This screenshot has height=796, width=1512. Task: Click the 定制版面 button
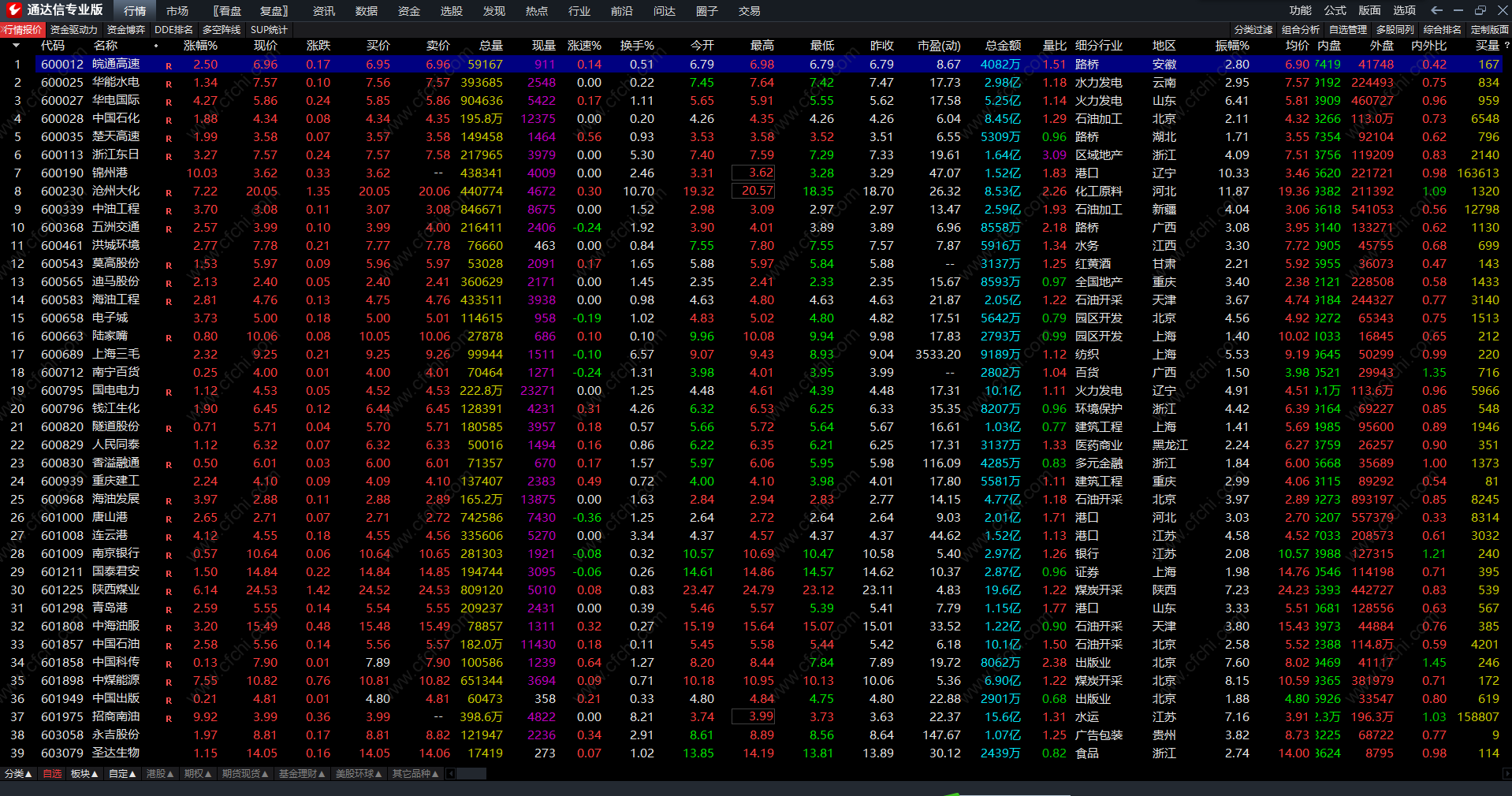pos(1490,30)
